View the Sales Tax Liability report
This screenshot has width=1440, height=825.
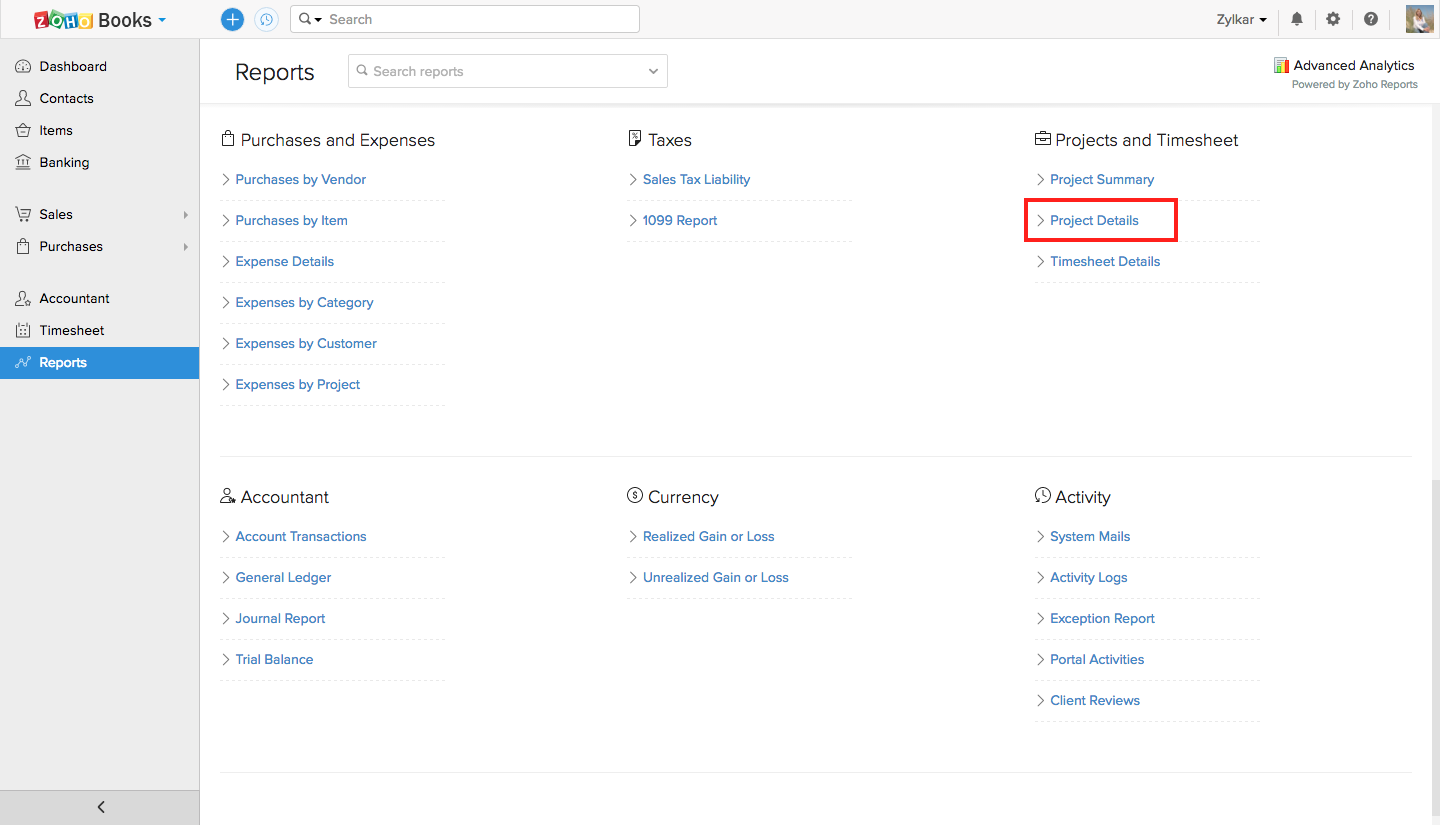(x=696, y=179)
